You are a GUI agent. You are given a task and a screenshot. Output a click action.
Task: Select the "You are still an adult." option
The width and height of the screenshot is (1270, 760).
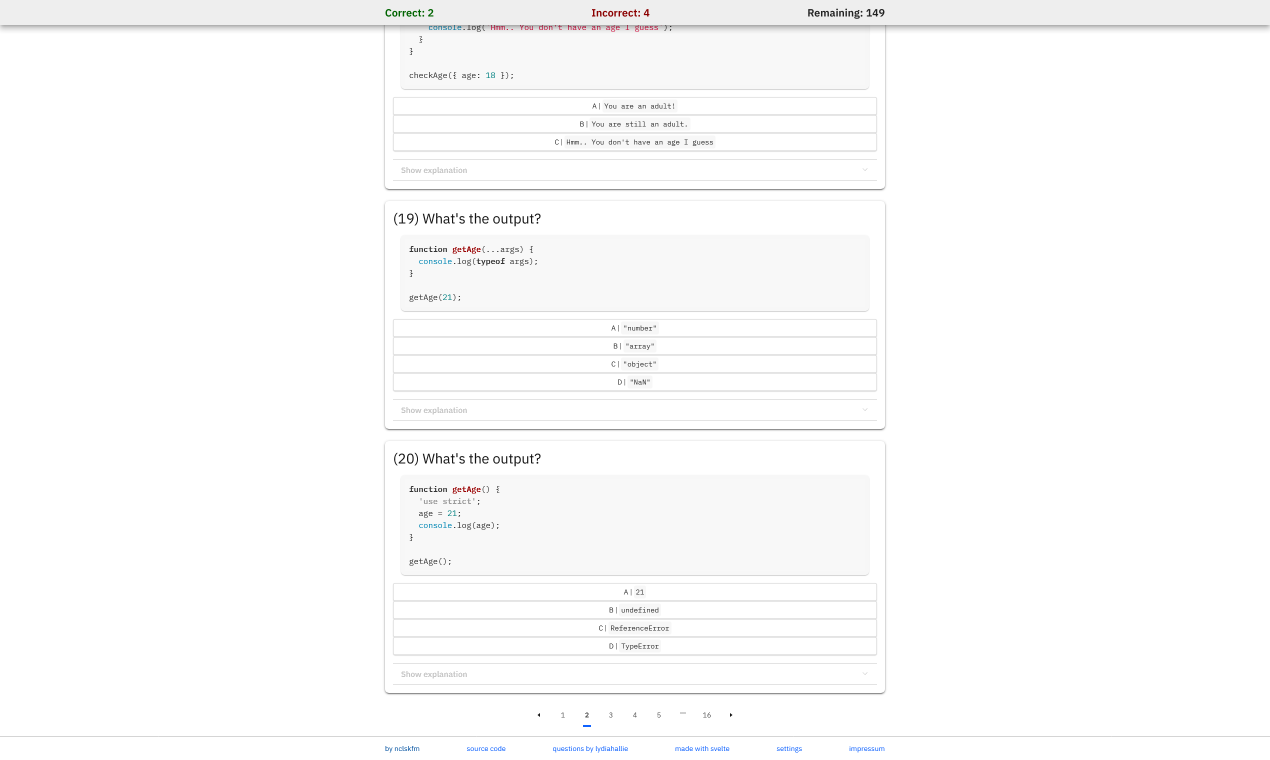point(634,124)
